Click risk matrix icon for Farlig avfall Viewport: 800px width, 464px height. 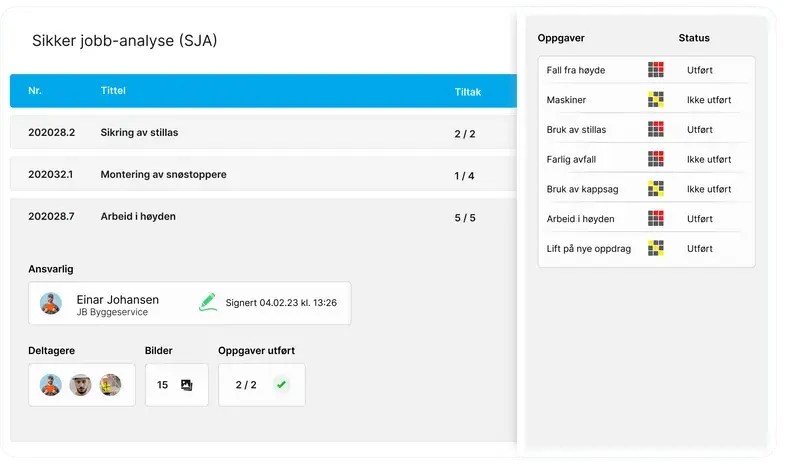coord(656,159)
